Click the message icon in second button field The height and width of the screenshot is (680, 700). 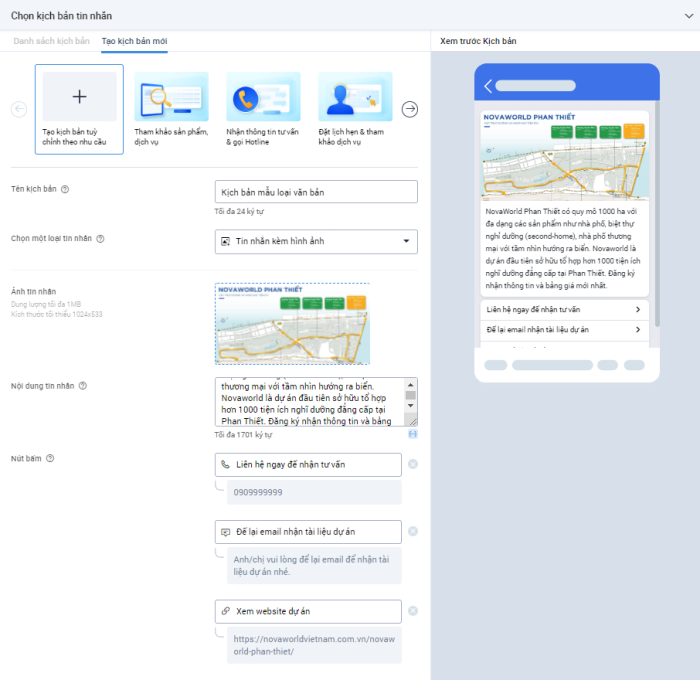point(226,532)
